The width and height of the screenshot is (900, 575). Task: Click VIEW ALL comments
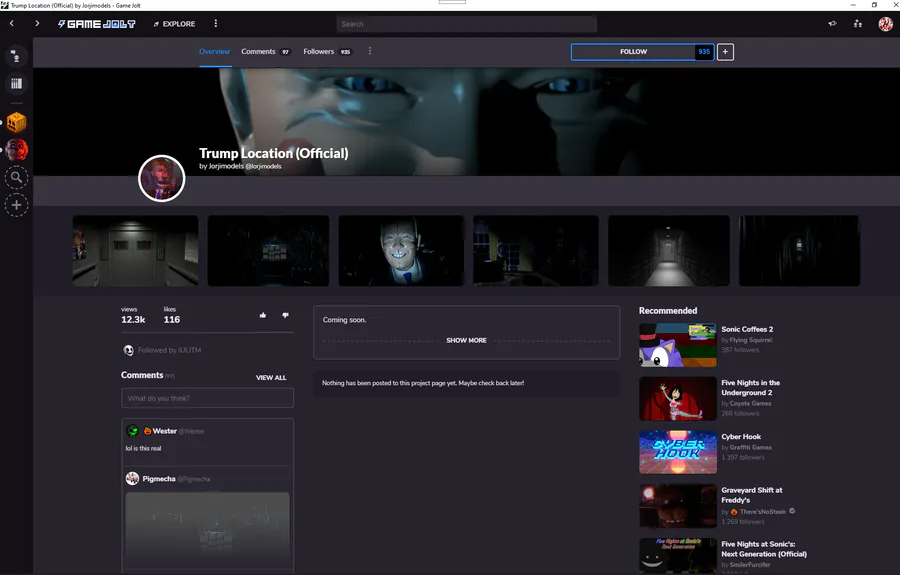(271, 378)
